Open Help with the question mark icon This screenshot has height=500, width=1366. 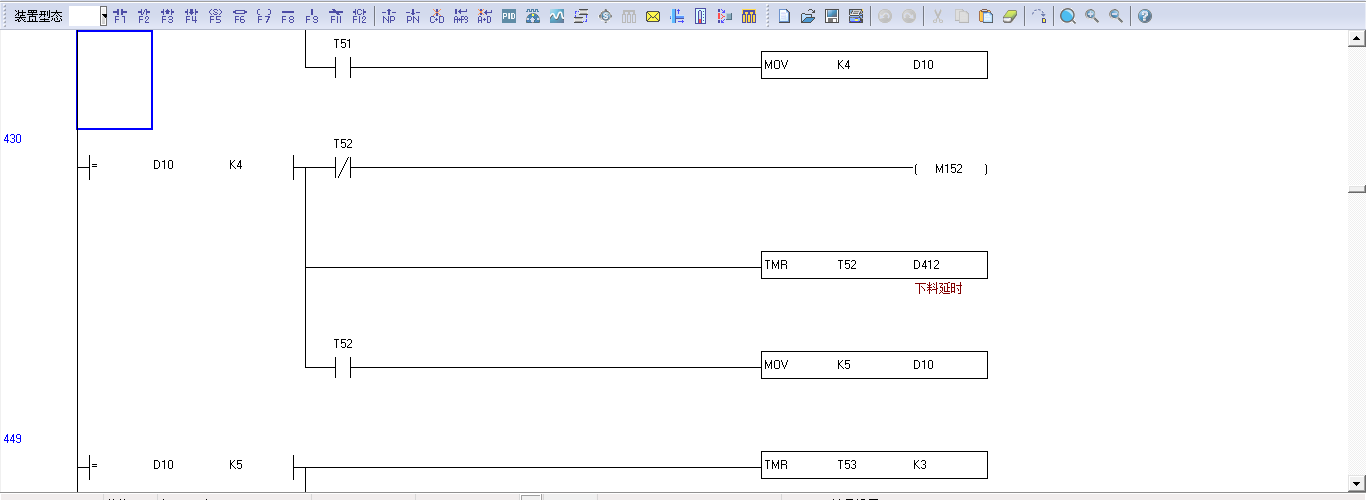coord(1145,16)
